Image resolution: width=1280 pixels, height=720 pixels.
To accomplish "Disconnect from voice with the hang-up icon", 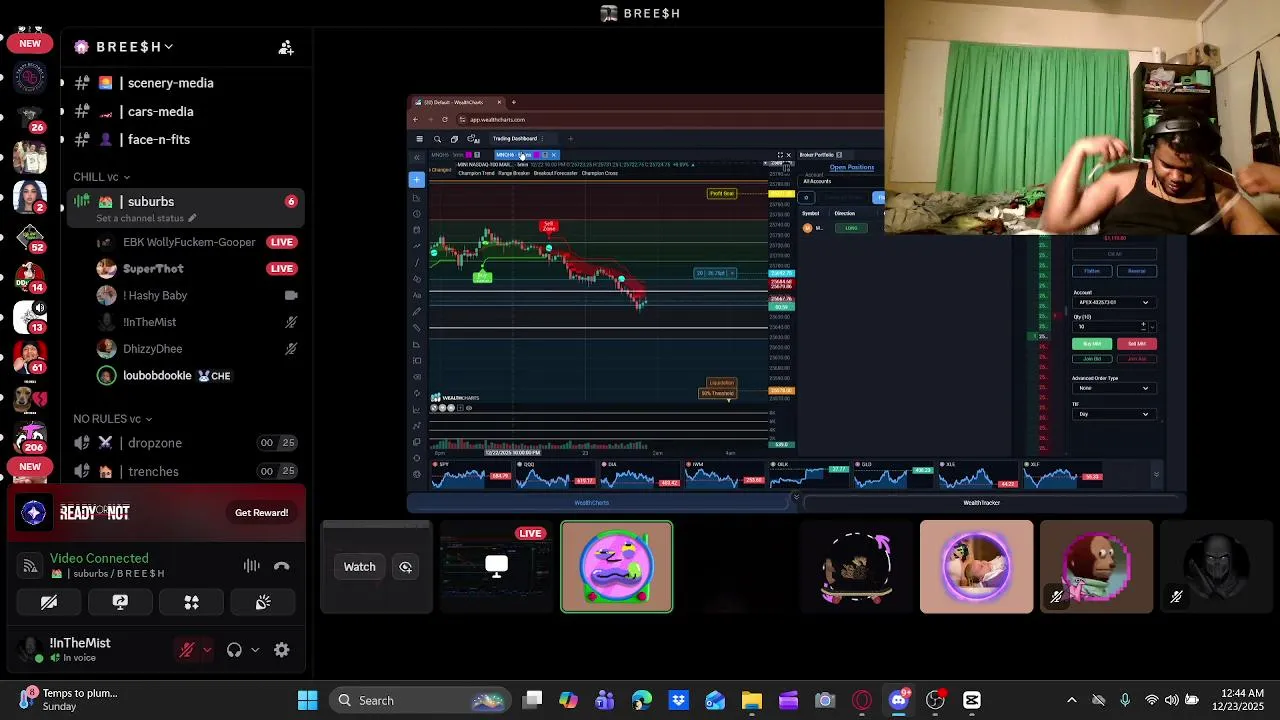I will click(282, 566).
